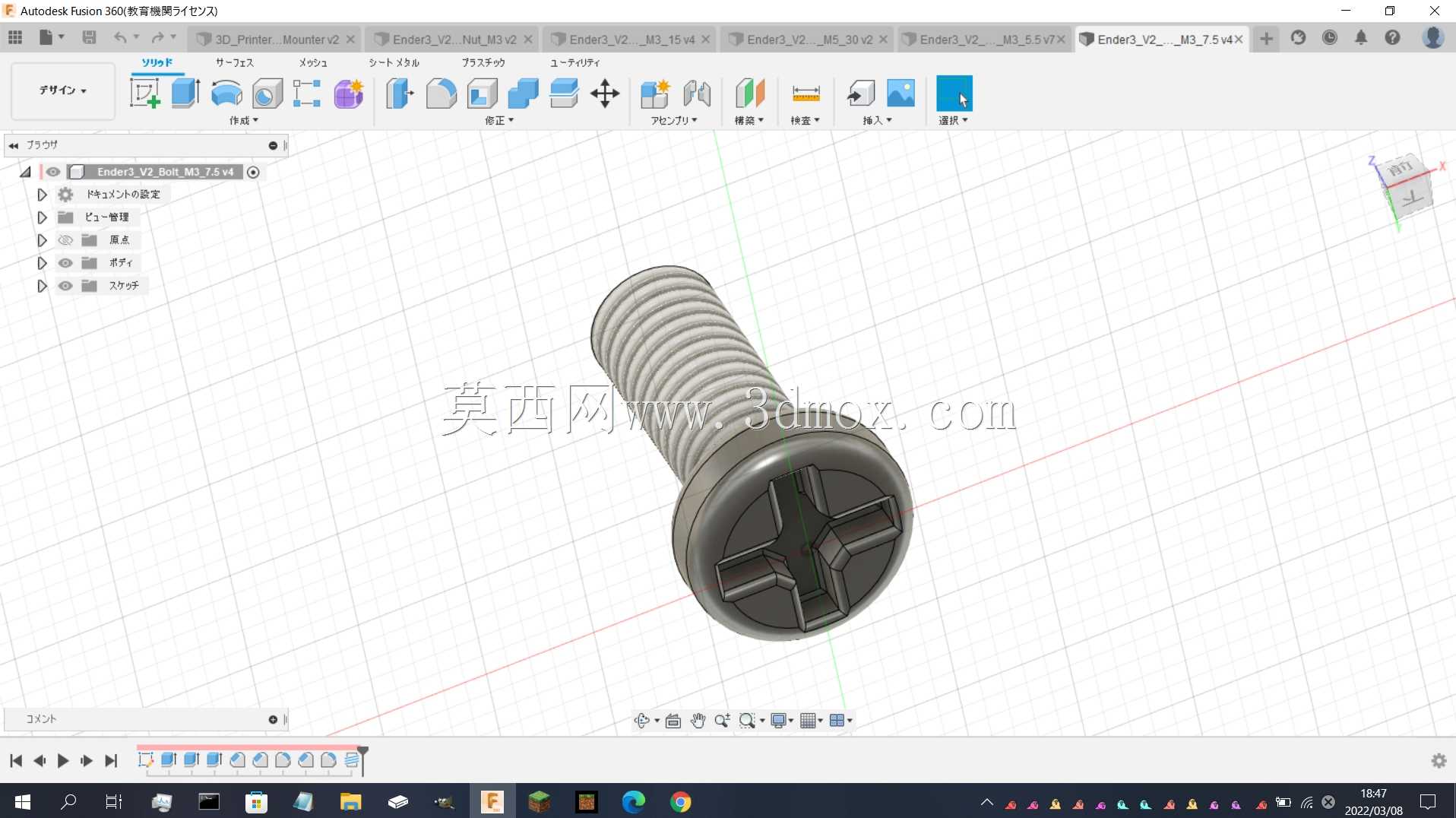Select the Rectangular Pattern tool icon
Screen dimensions: 1456x818
coord(307,94)
